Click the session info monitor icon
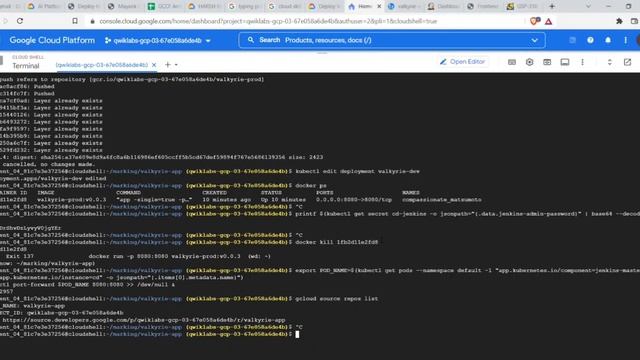The width and height of the screenshot is (640, 360). click(564, 62)
